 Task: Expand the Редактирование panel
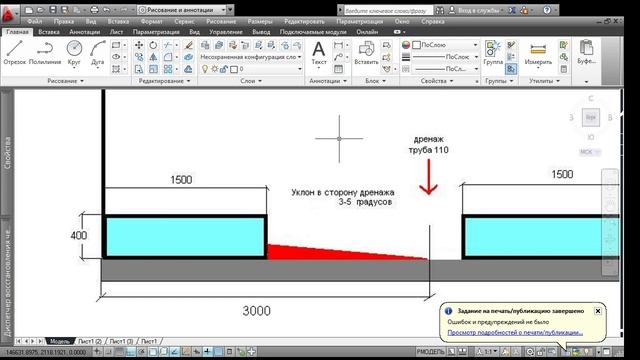pos(164,81)
